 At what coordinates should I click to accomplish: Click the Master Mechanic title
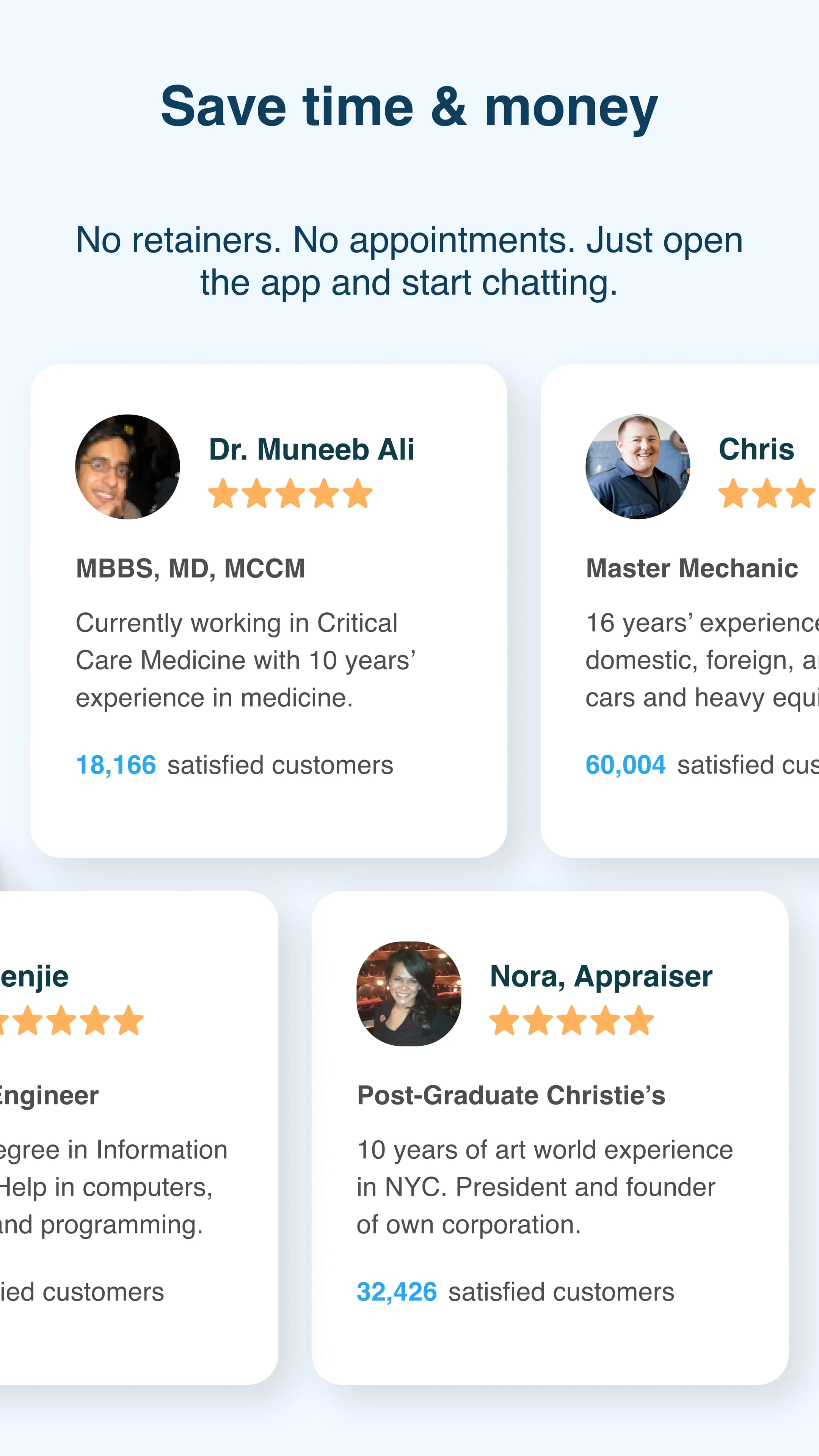coord(692,569)
